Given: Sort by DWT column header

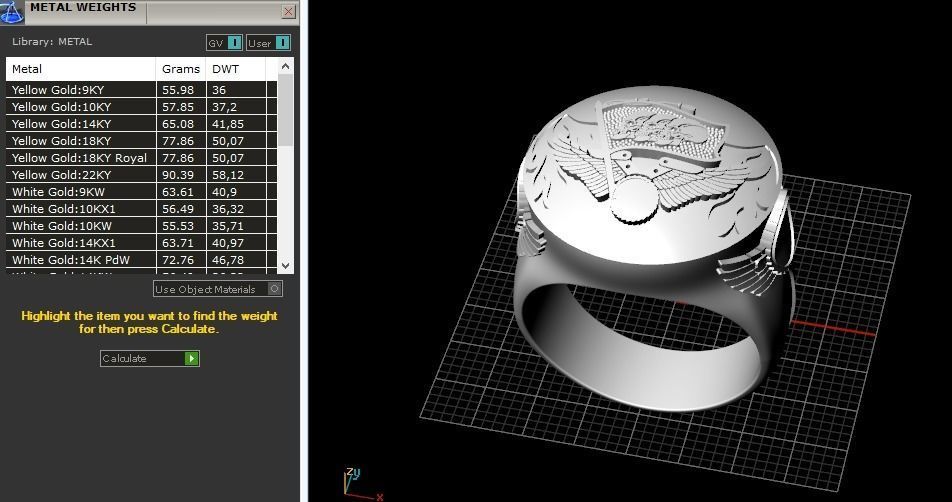Looking at the screenshot, I should (236, 69).
